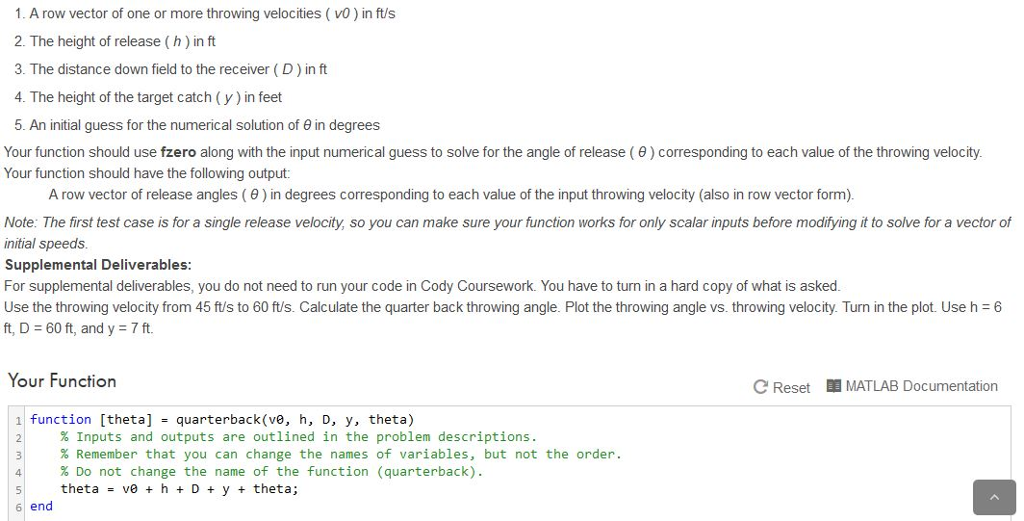Click the 'Supplemental Deliverables:' heading
The image size is (1024, 521).
click(x=98, y=265)
